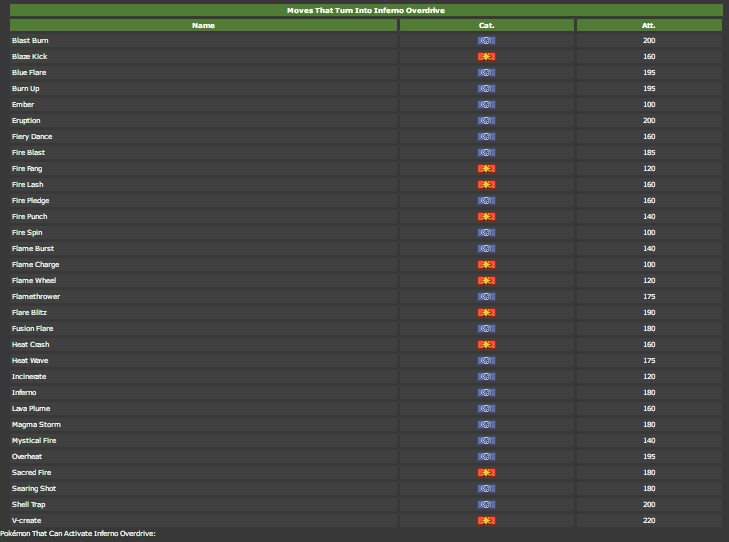
Task: Select the Fire Fang move name
Action: click(27, 169)
